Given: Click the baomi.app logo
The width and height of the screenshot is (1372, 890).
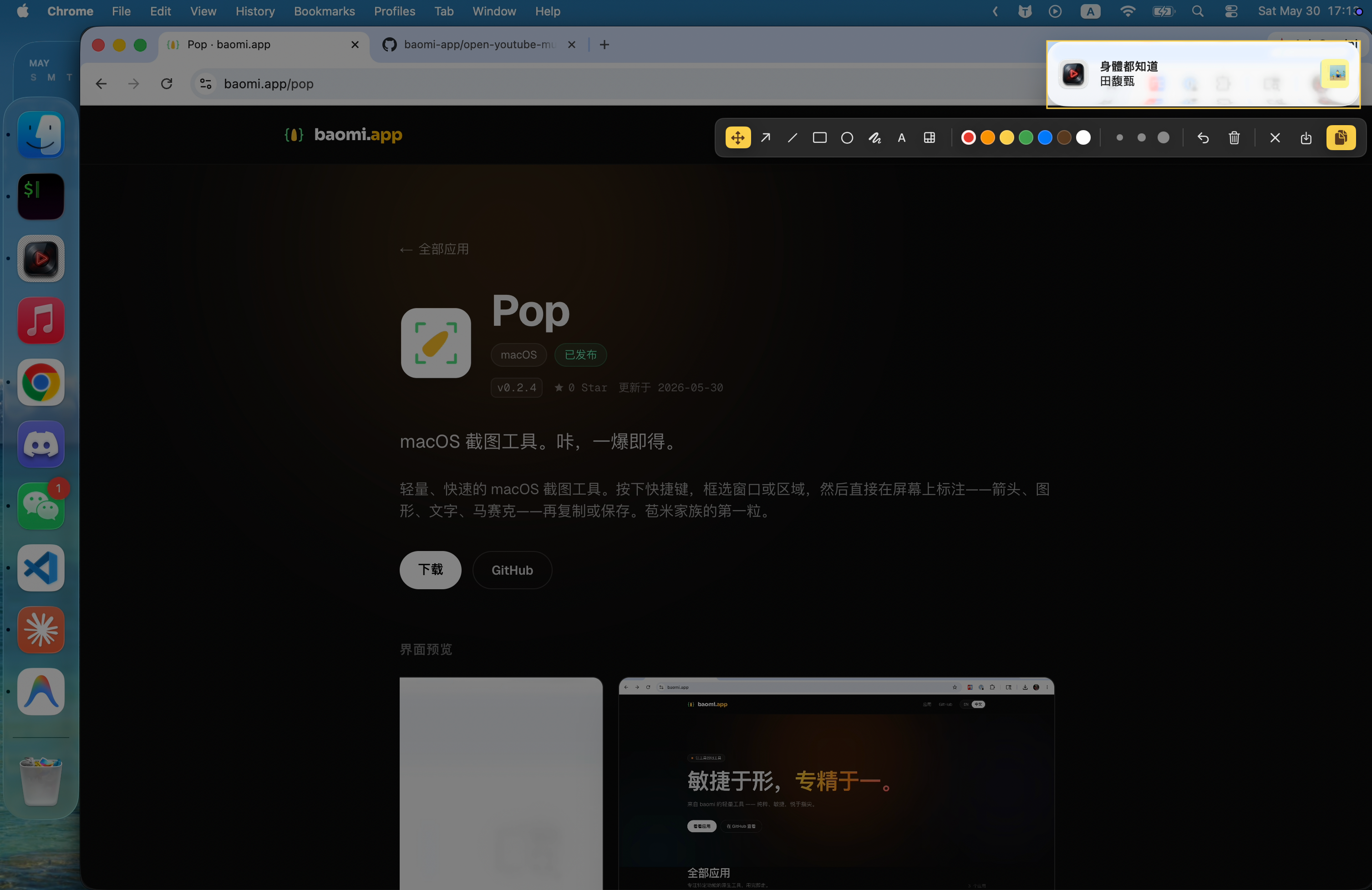Looking at the screenshot, I should [x=344, y=135].
